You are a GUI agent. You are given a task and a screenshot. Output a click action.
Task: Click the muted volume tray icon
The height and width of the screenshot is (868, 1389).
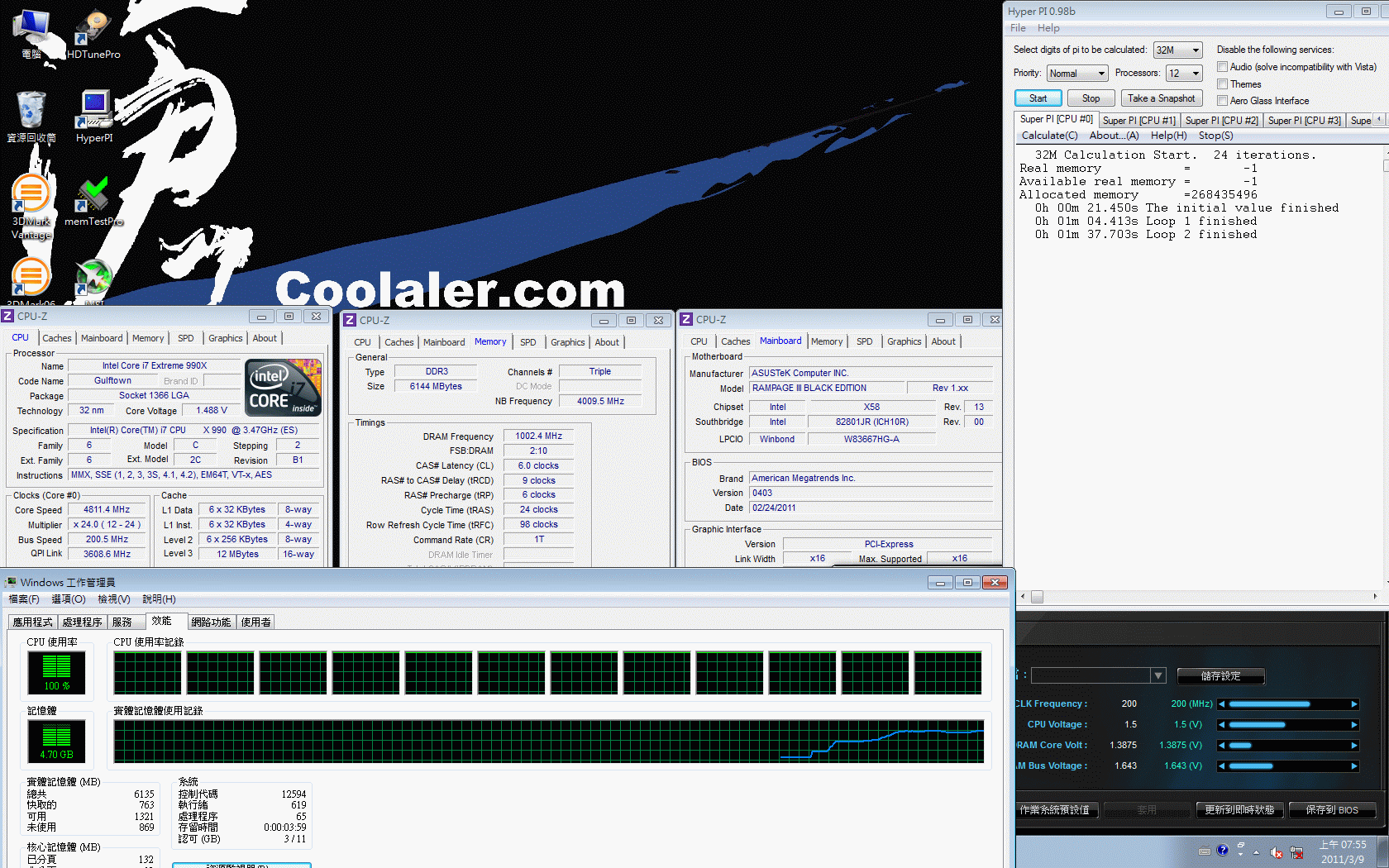tap(1276, 852)
